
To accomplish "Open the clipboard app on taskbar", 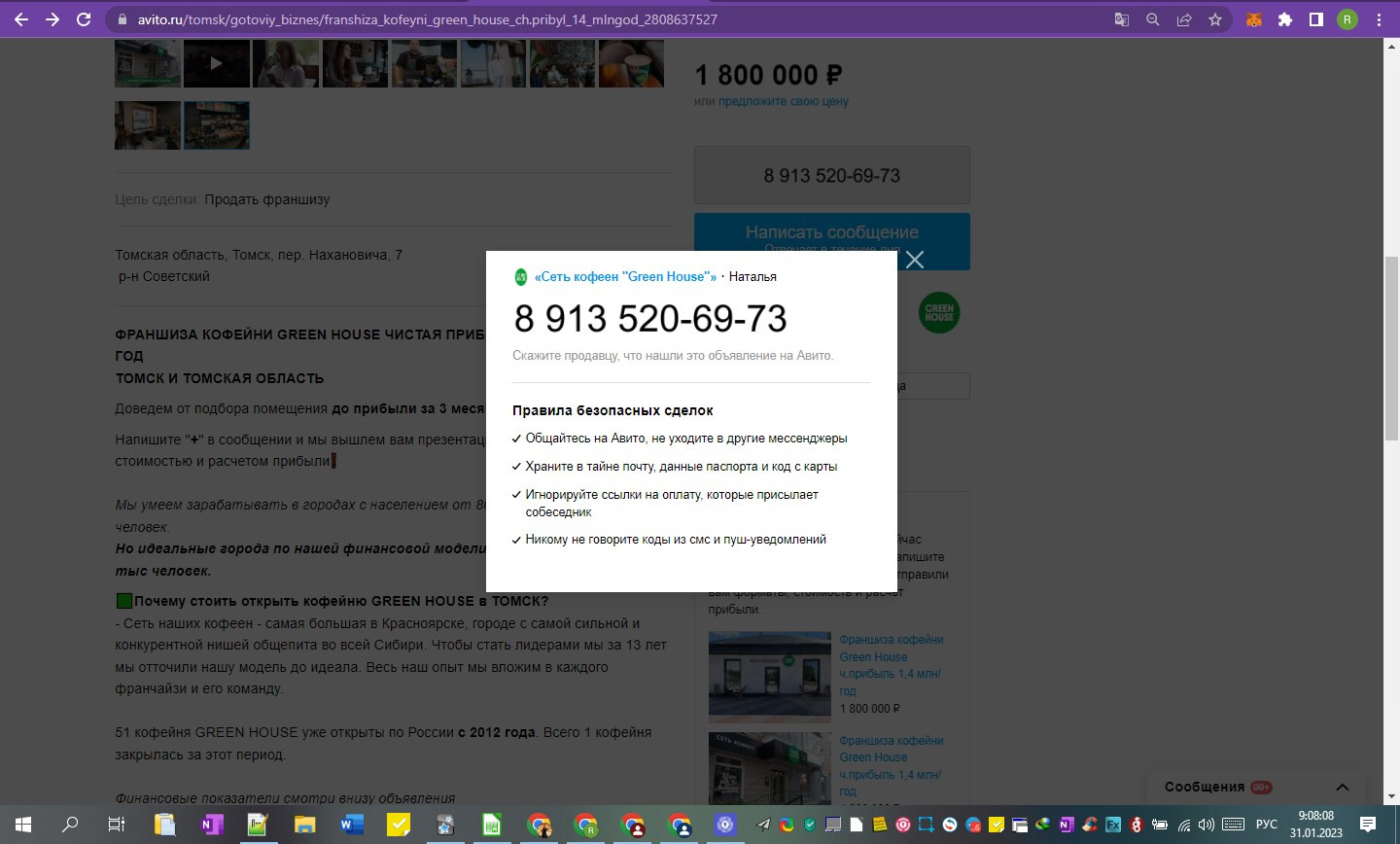I will 163,825.
